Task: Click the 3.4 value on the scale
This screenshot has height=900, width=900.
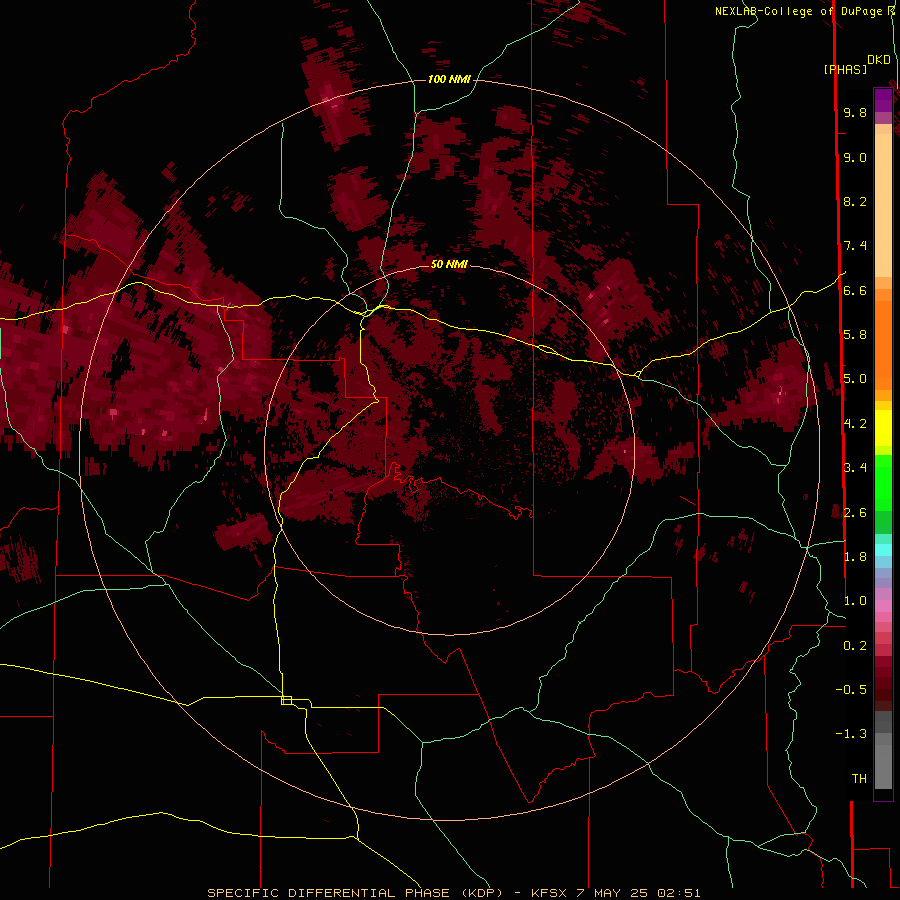Action: [855, 467]
